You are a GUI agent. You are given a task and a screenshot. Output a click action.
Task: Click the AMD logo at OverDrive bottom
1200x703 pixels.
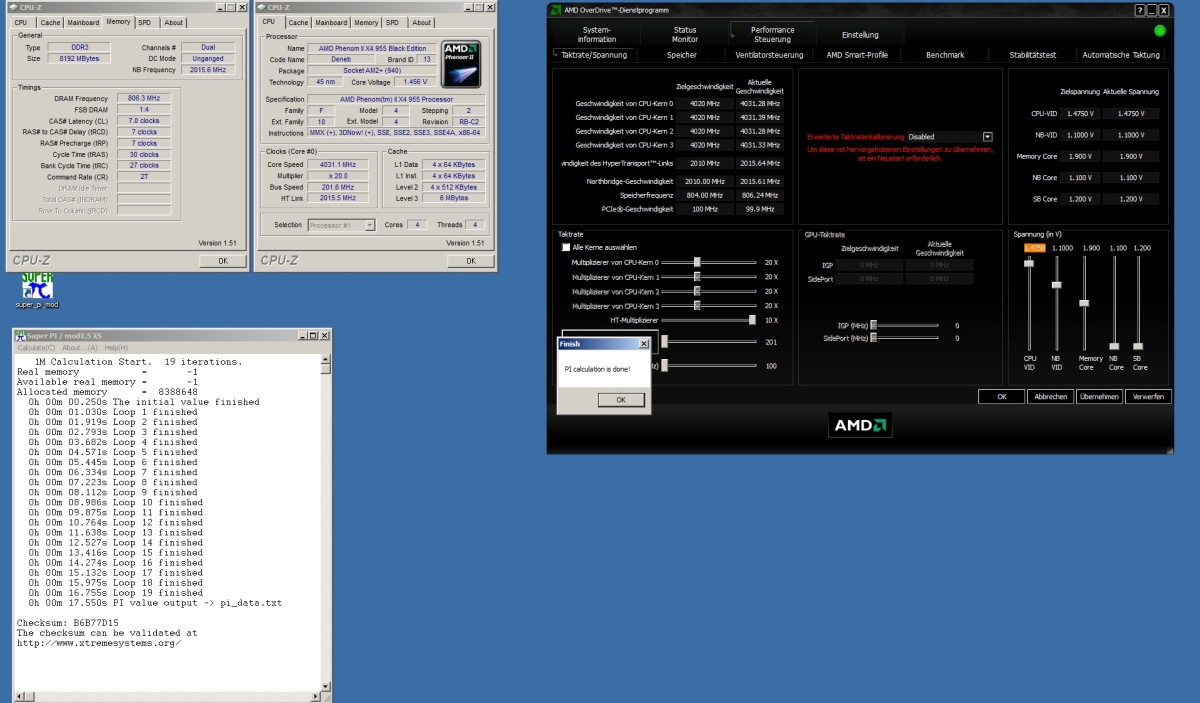pyautogui.click(x=860, y=425)
